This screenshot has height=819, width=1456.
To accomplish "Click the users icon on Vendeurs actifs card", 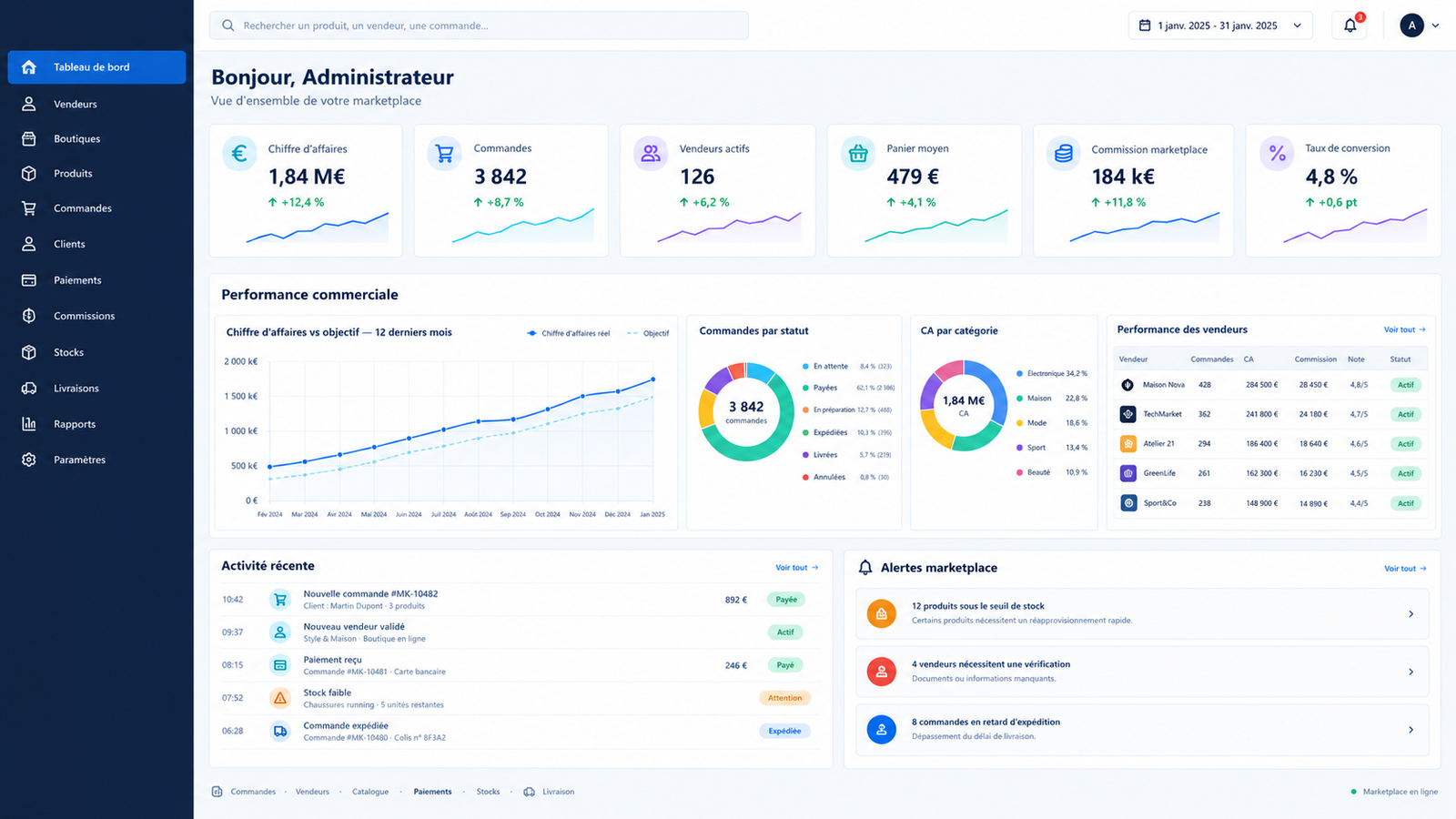I will coord(651,154).
